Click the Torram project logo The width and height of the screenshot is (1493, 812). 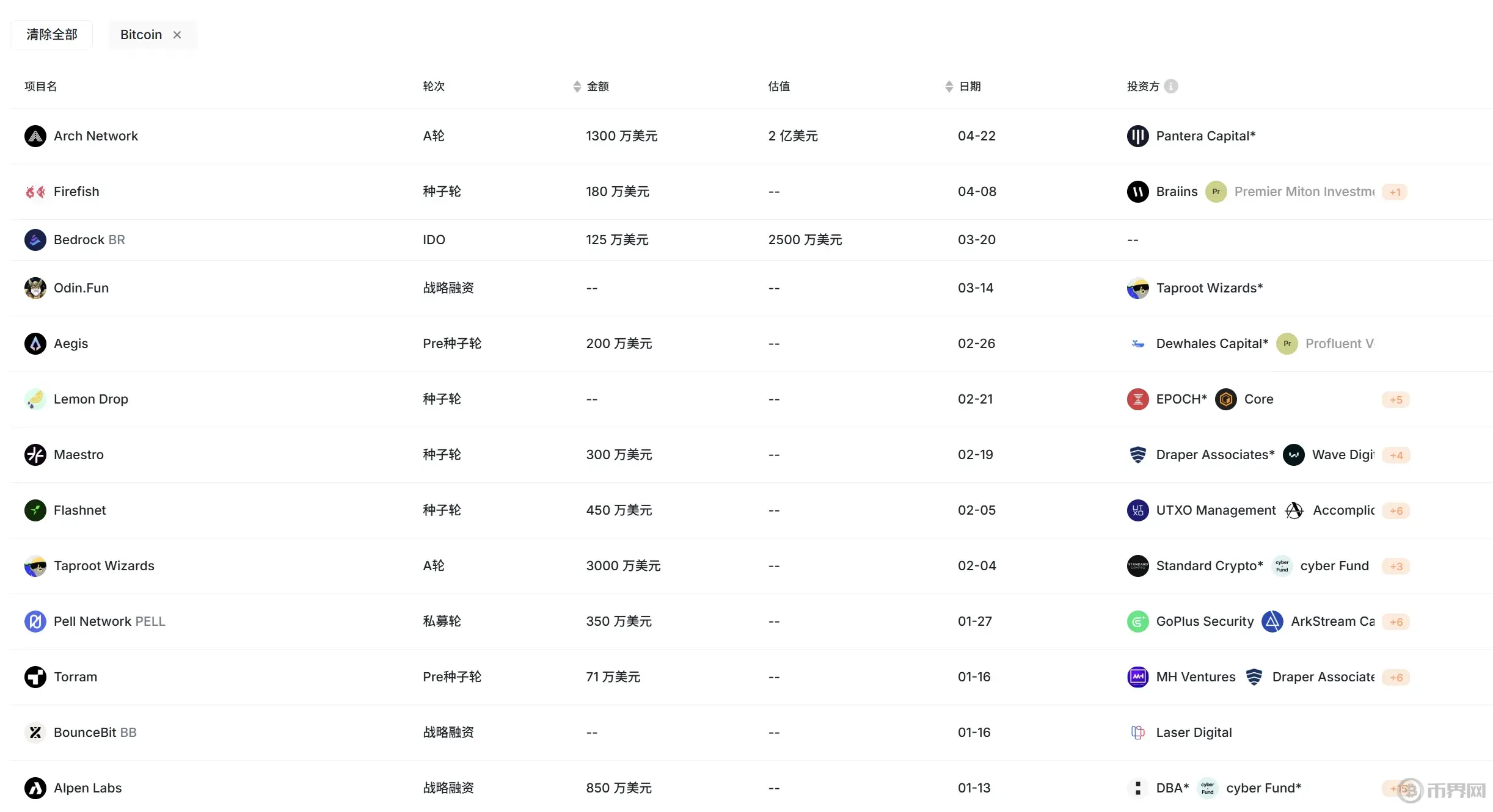tap(35, 677)
